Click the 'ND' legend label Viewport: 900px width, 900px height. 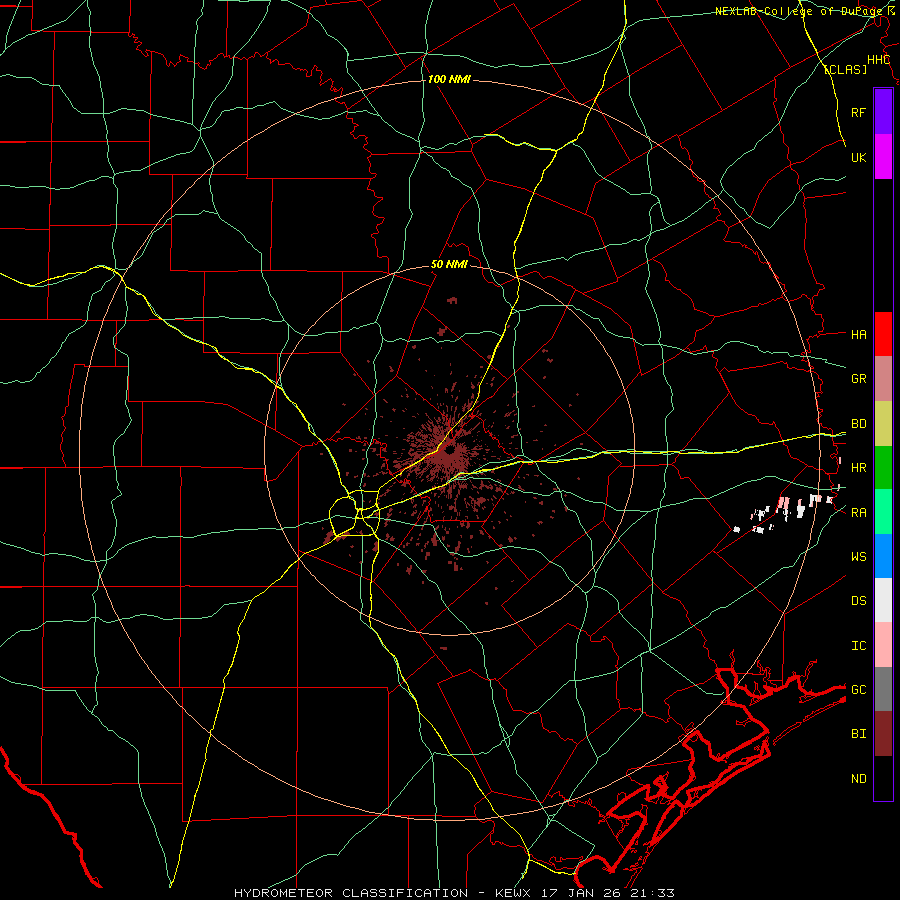click(x=858, y=779)
